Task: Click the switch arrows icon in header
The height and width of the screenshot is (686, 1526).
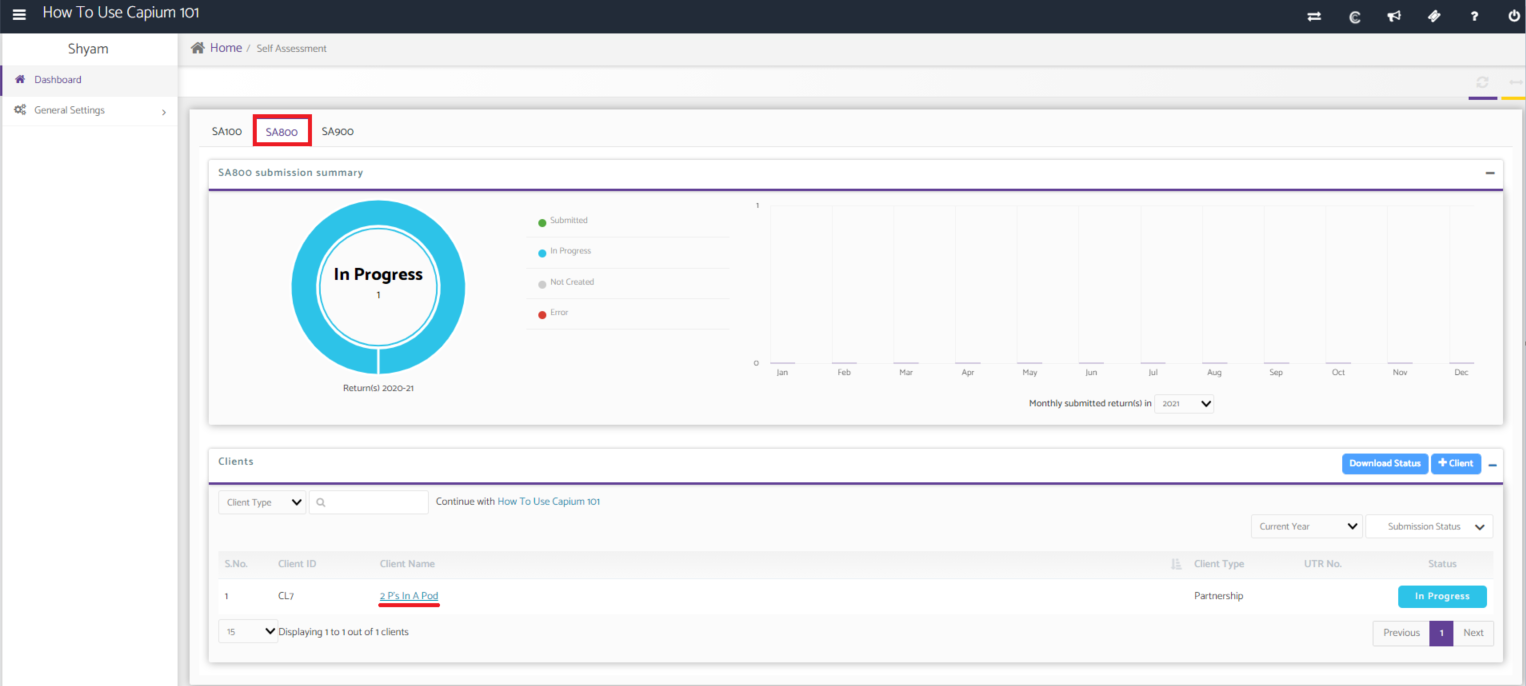Action: tap(1314, 16)
